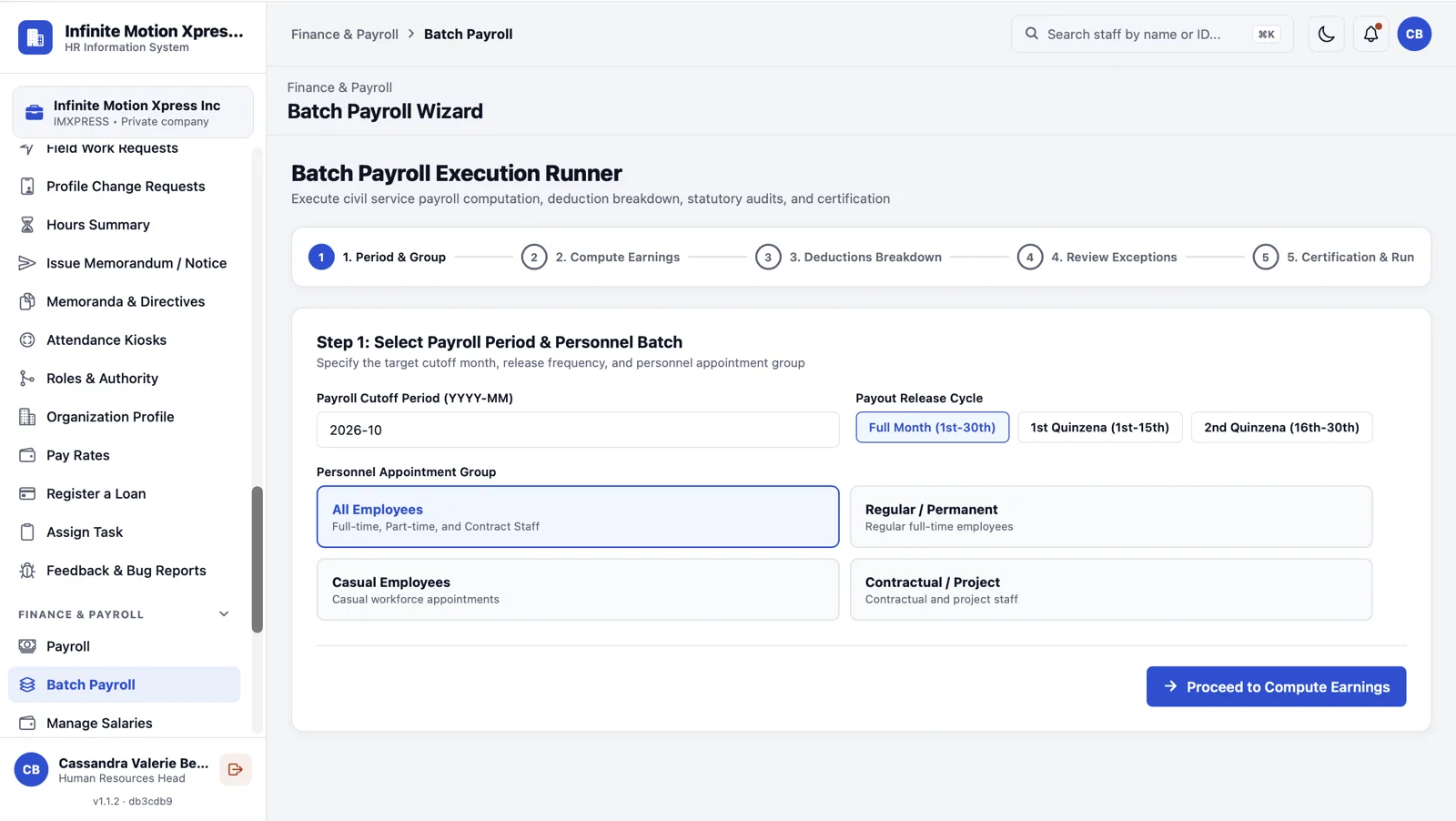This screenshot has width=1456, height=821.
Task: Open Infinite Motion Xpress Inc company switcher
Action: [133, 113]
